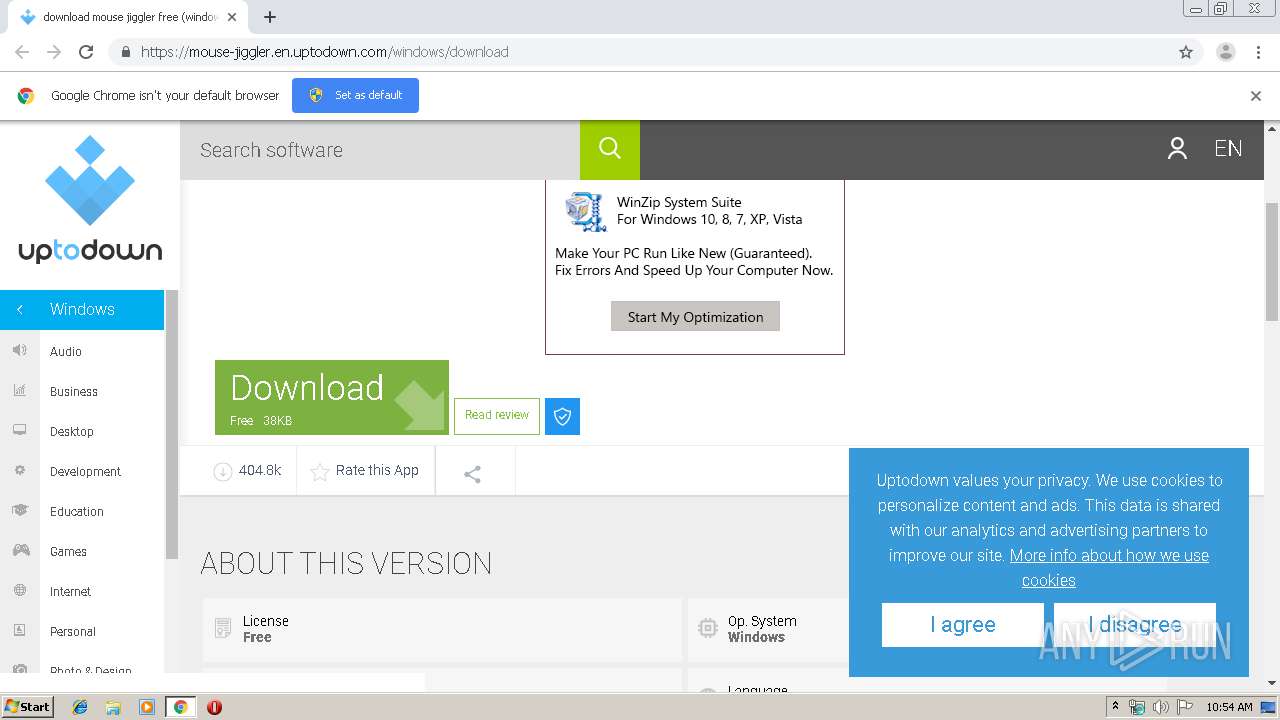Open a new browser tab

pos(270,17)
